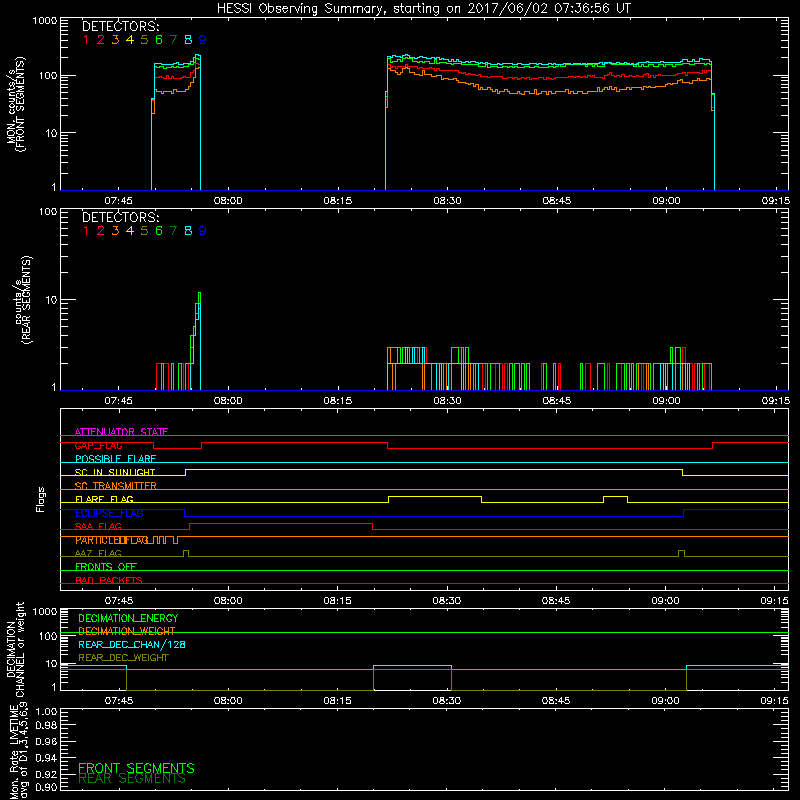Select olive detector 5 in the front segments legend

(144, 40)
